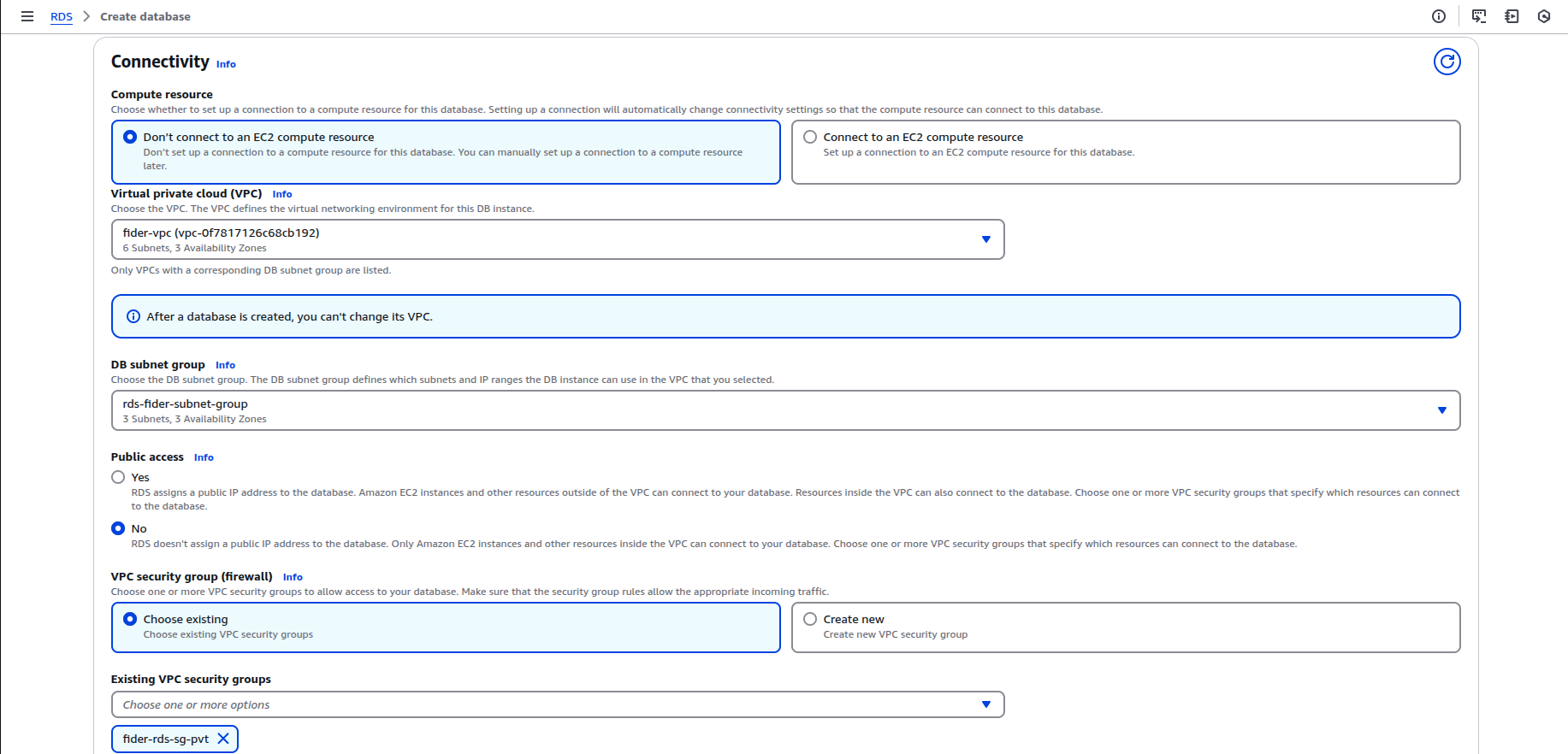Click the info icon in VPC notice
Image resolution: width=1568 pixels, height=754 pixels.
133,316
